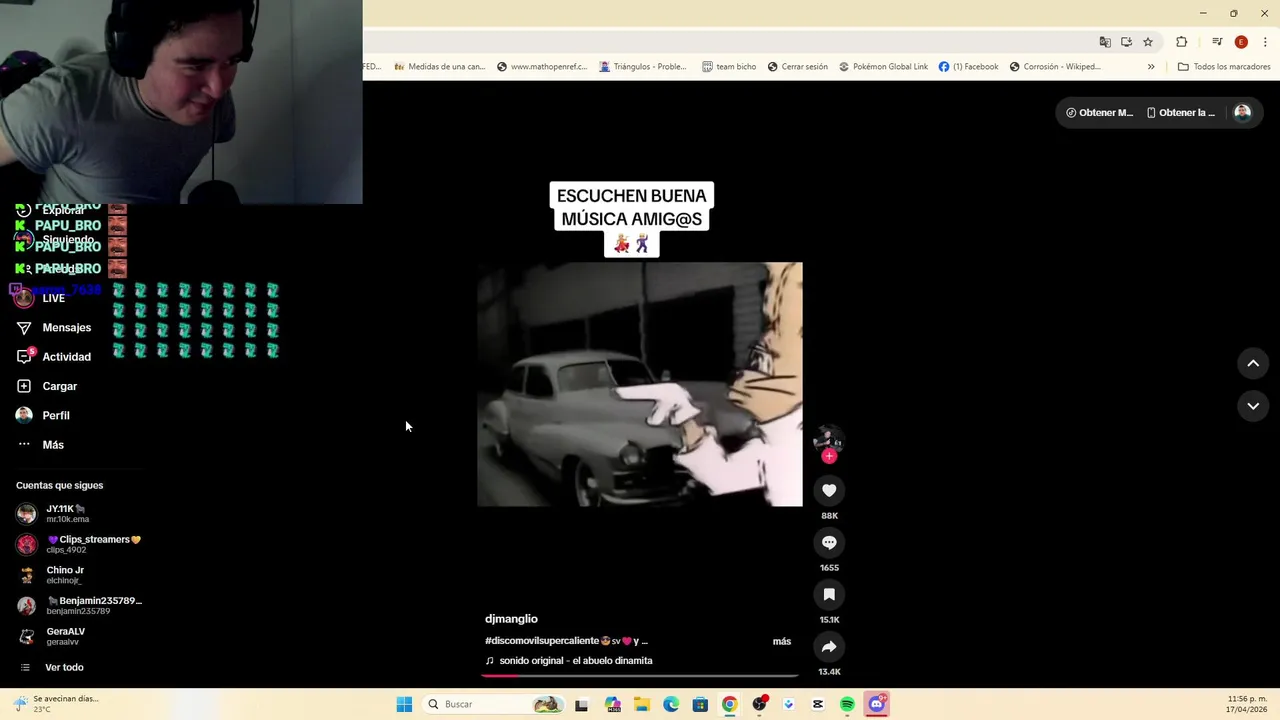The width and height of the screenshot is (1280, 720).
Task: Open the Chino Jr followed account
Action: (x=78, y=575)
